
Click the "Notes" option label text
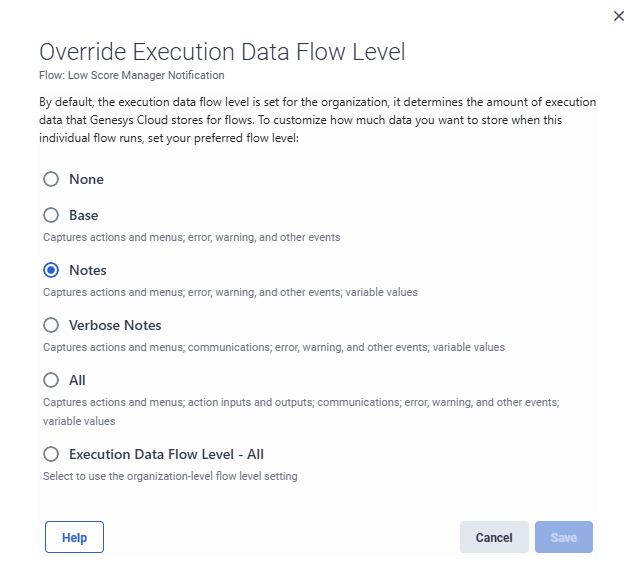(x=88, y=270)
